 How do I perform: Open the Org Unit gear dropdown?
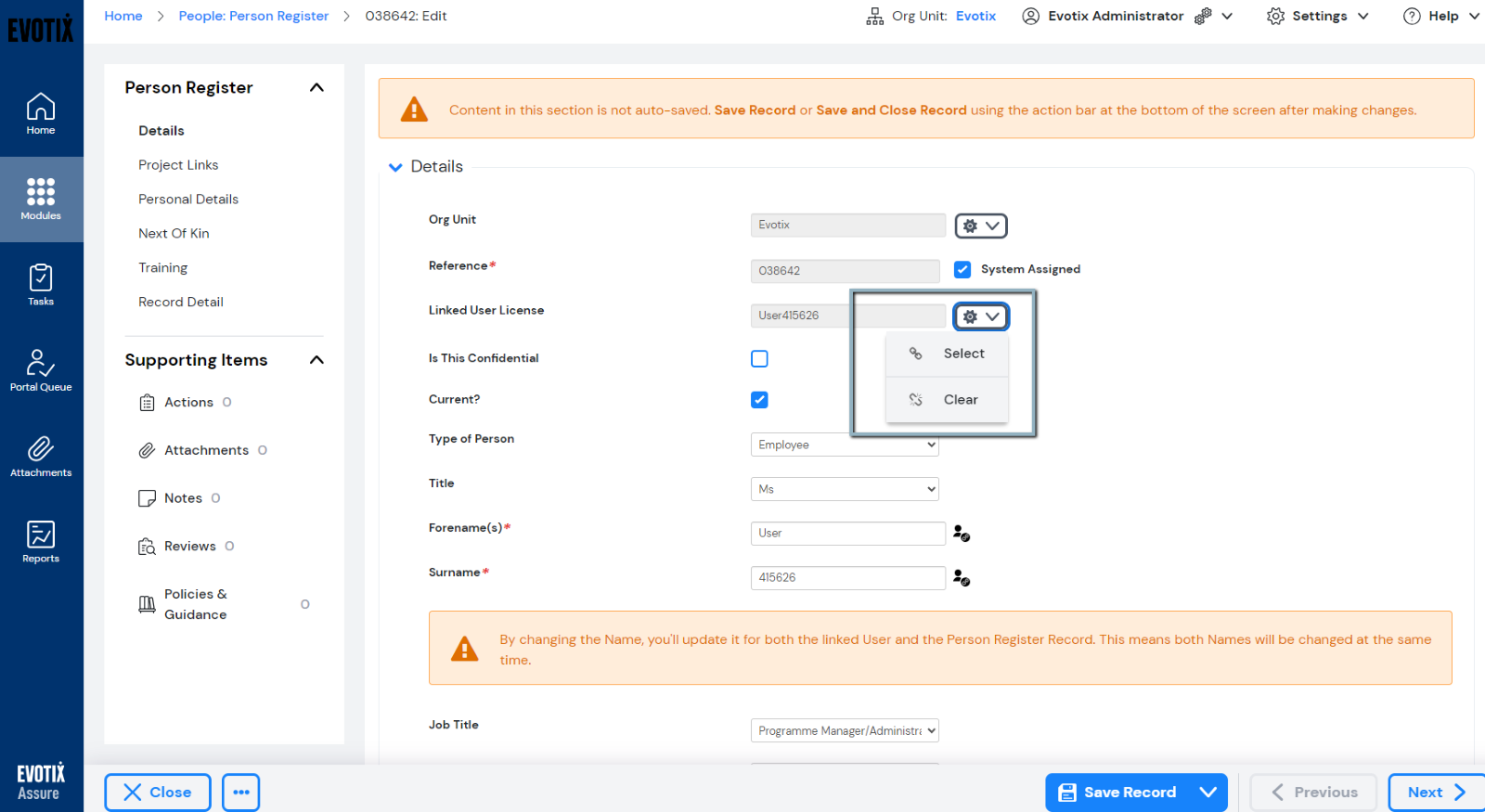pyautogui.click(x=981, y=226)
